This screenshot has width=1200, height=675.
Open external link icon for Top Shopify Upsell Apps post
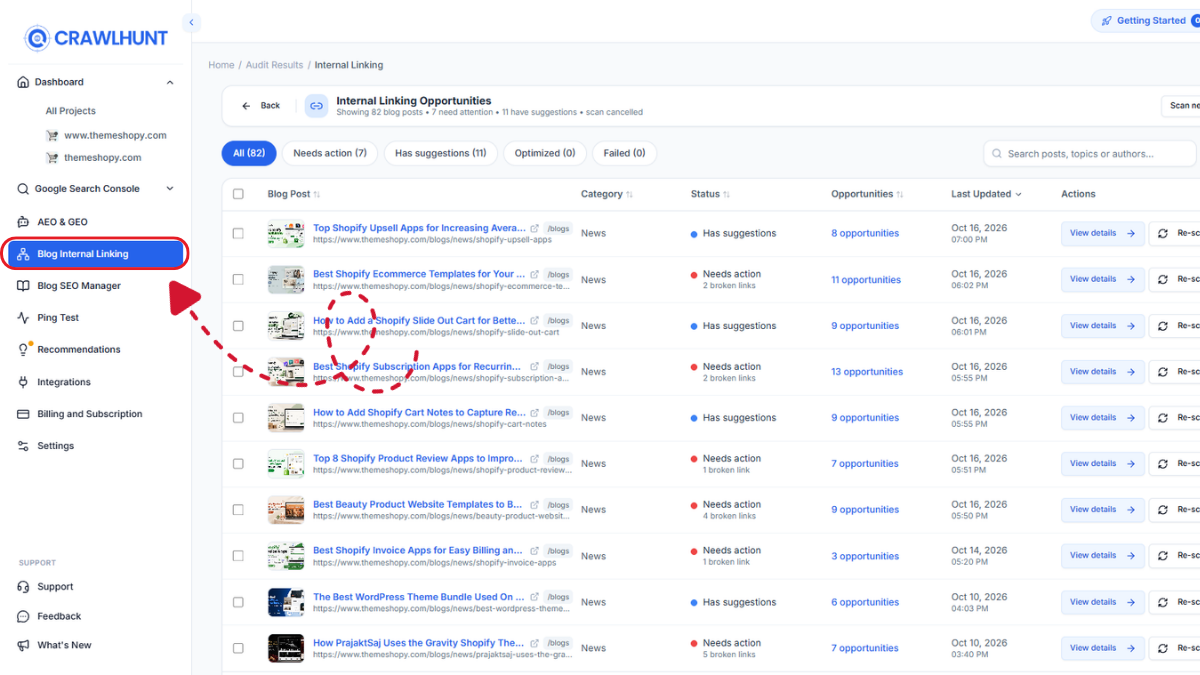pyautogui.click(x=534, y=228)
